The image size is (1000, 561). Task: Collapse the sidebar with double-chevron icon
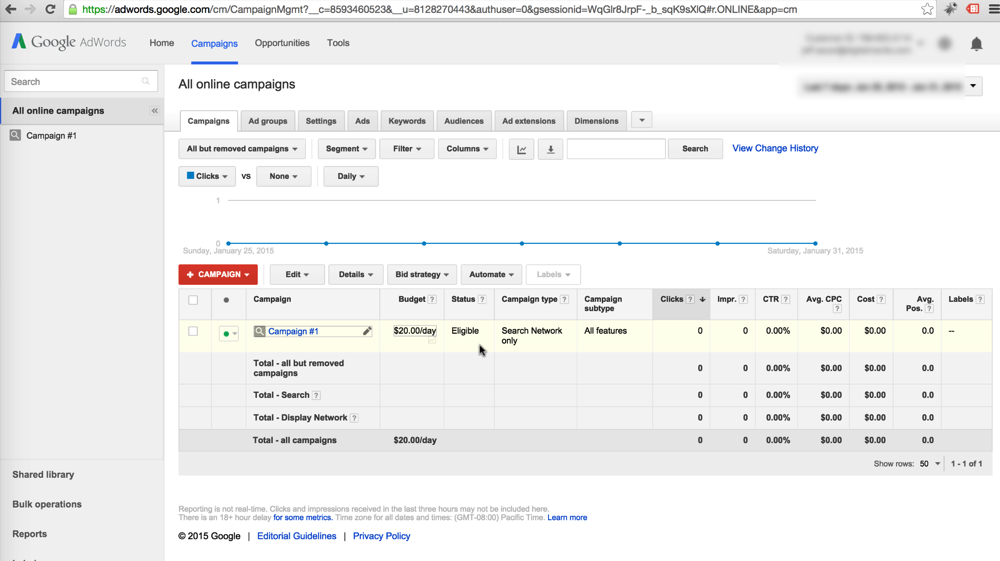pyautogui.click(x=154, y=111)
